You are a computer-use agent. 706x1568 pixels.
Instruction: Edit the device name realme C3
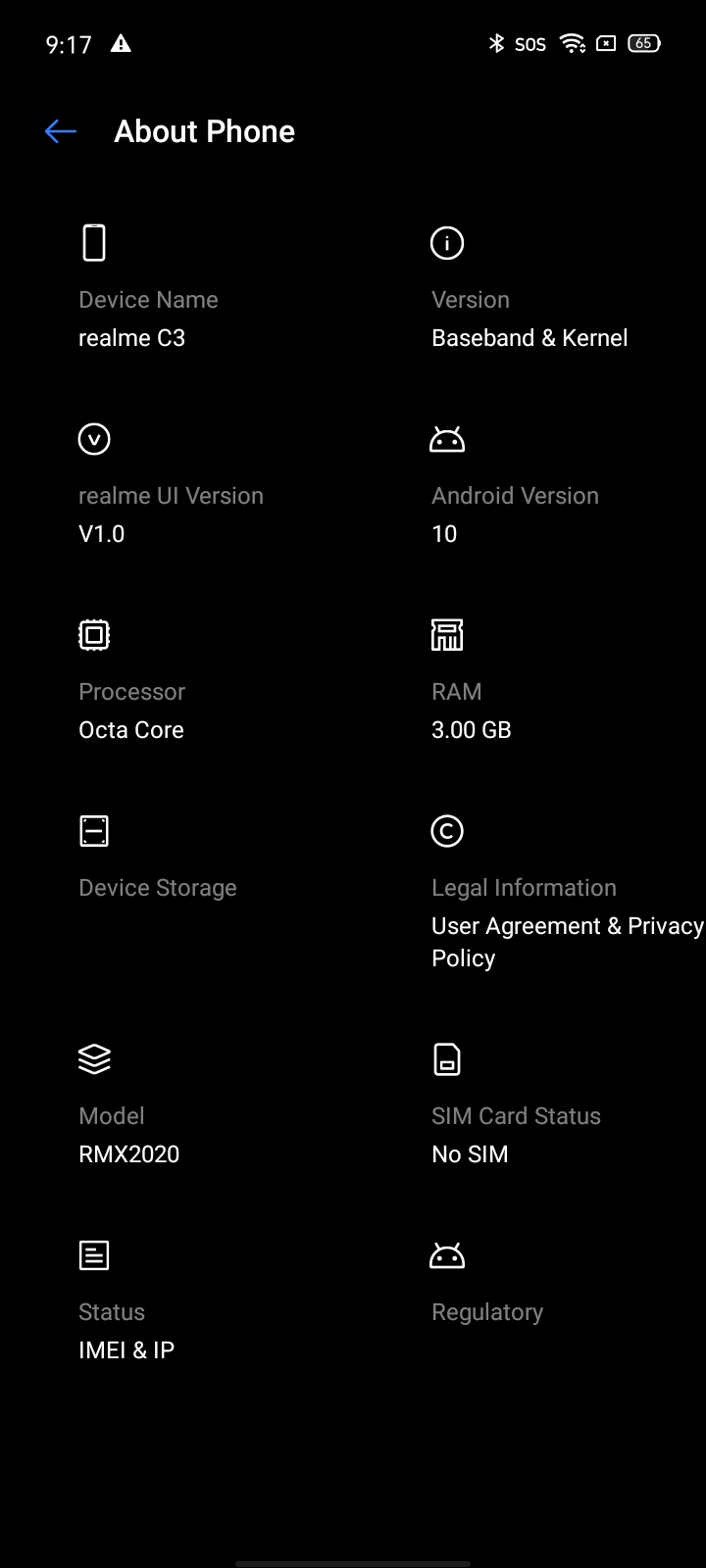(x=131, y=338)
